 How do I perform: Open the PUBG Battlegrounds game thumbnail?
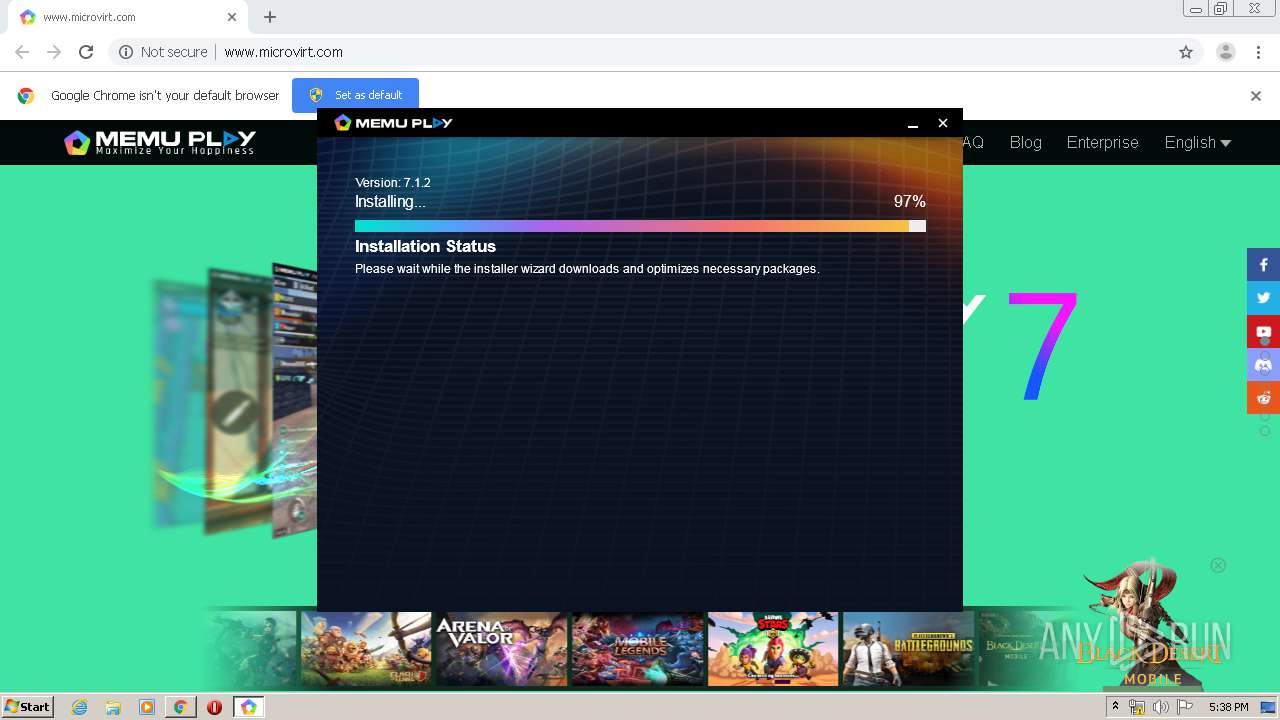pyautogui.click(x=908, y=649)
